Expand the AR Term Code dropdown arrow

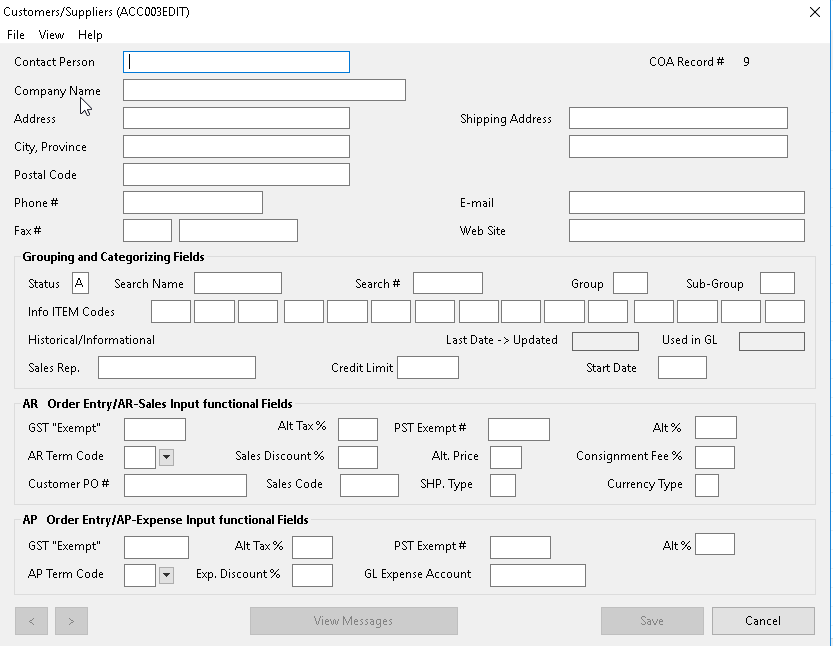(166, 457)
